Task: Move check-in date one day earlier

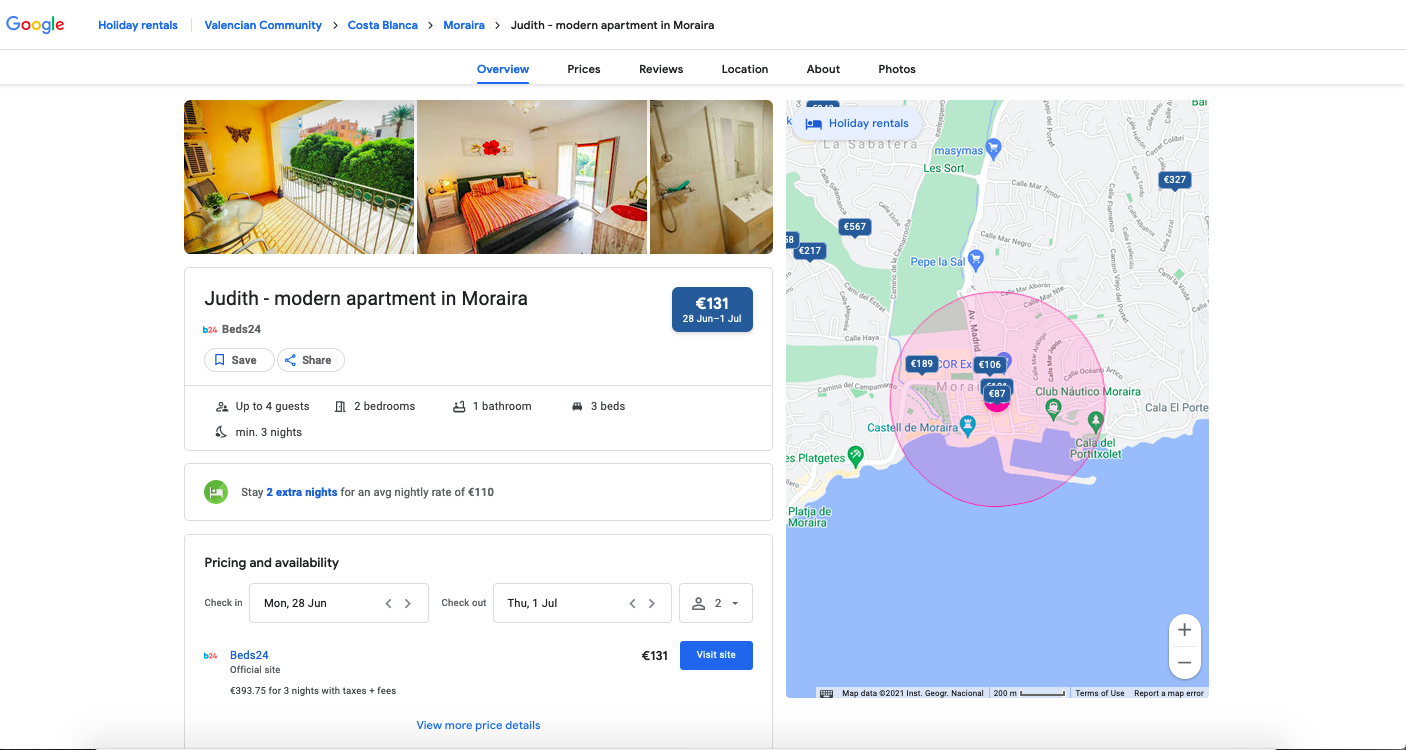Action: tap(389, 603)
